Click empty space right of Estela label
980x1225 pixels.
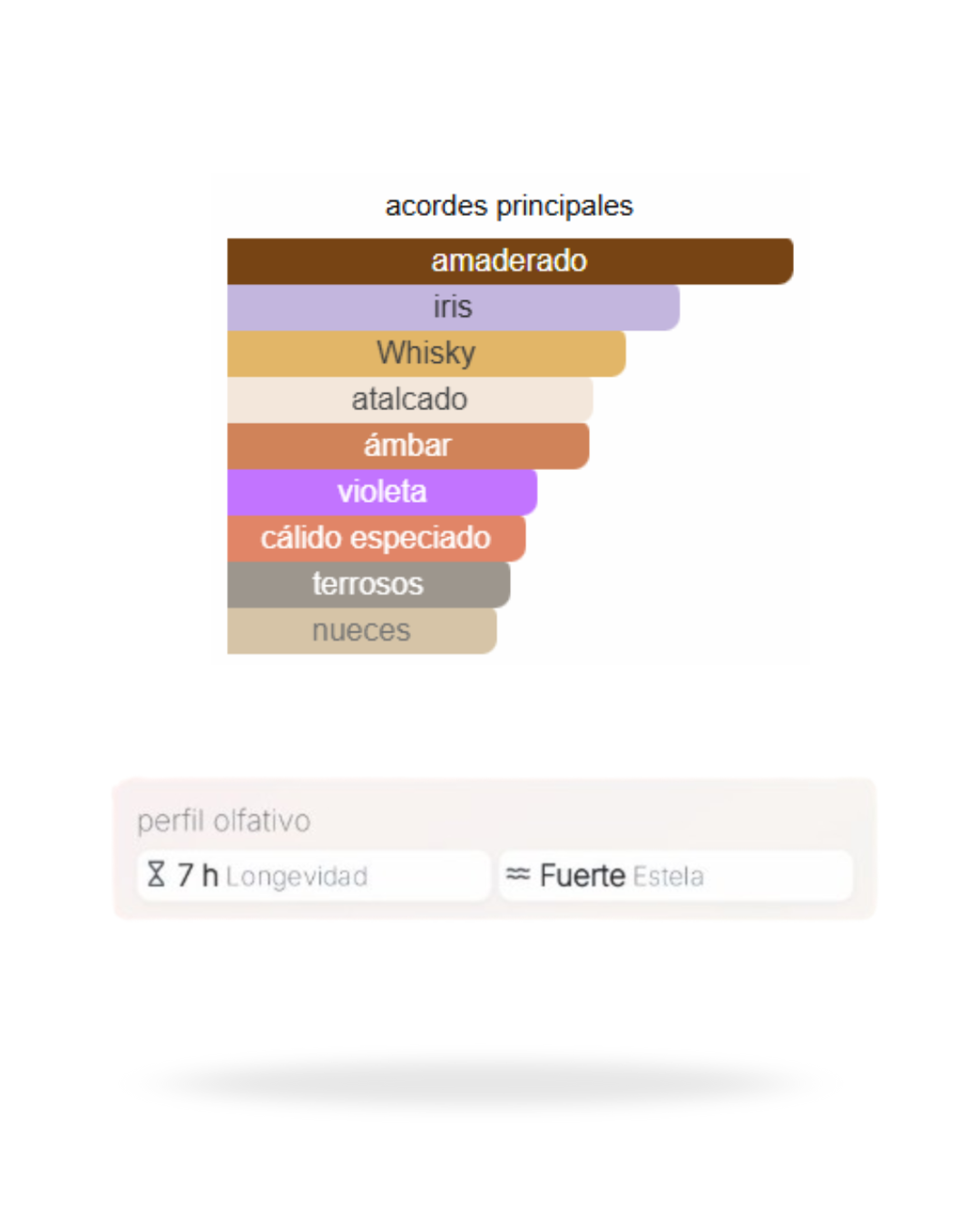(779, 876)
